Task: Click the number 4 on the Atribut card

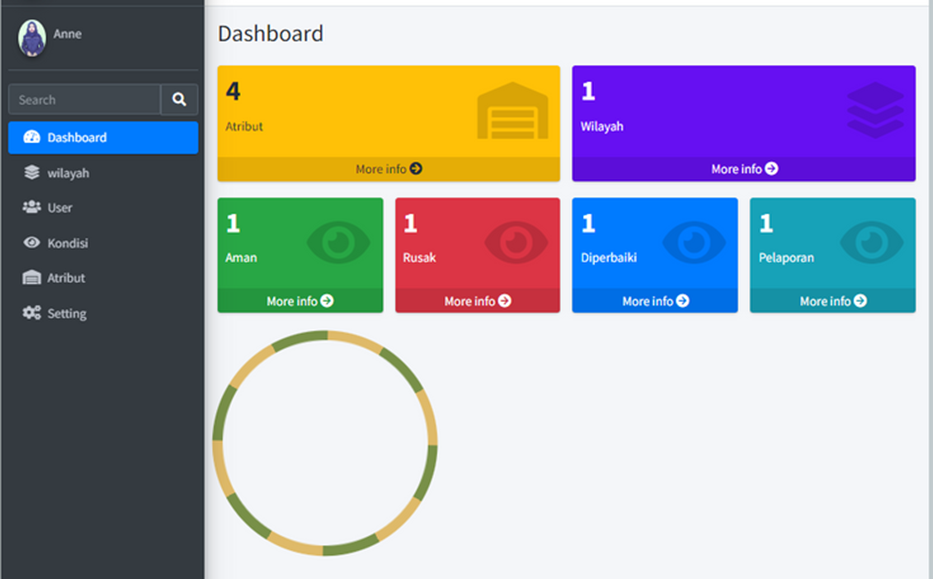Action: pos(233,91)
